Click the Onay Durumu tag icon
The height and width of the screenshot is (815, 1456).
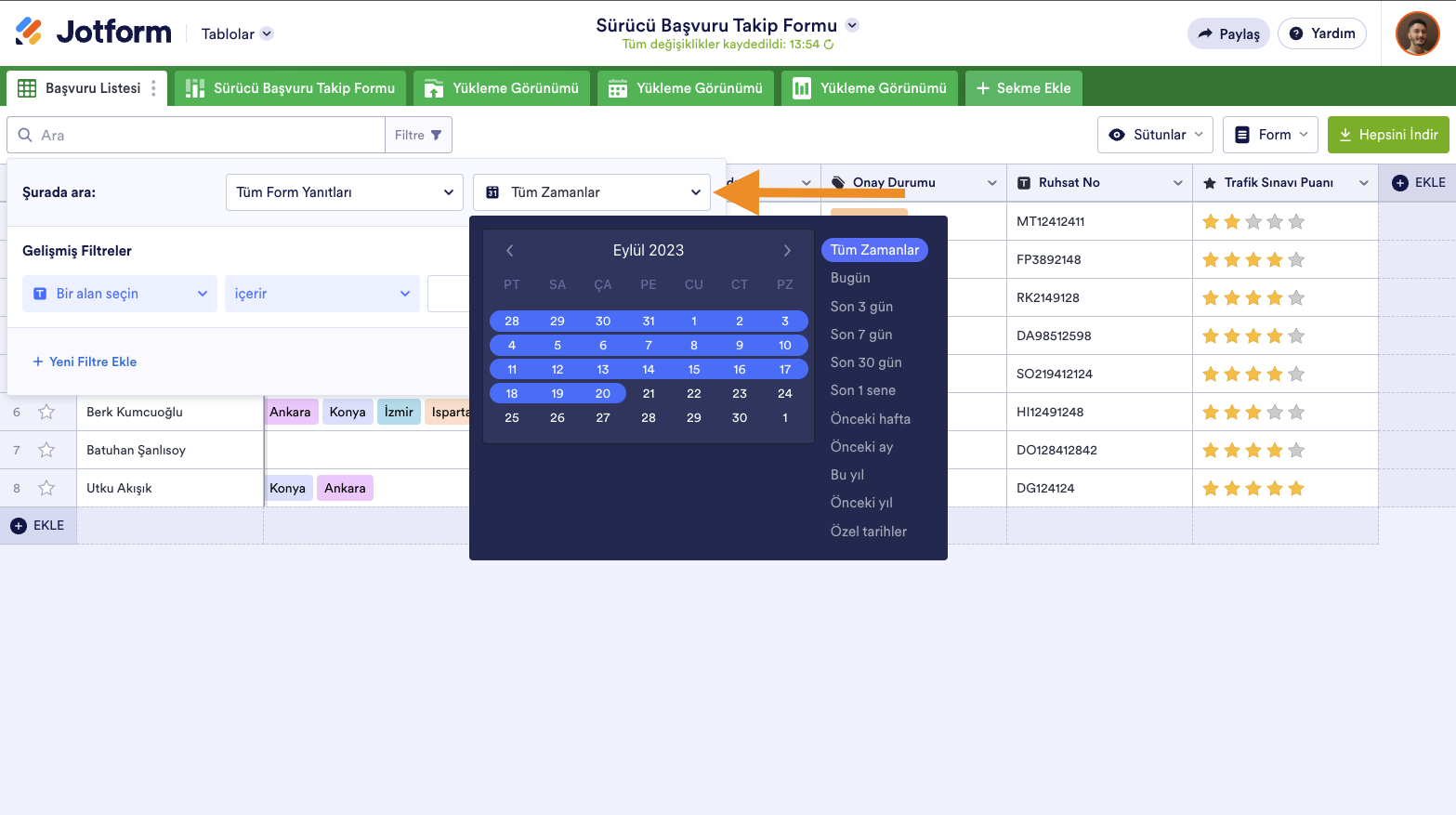pyautogui.click(x=837, y=183)
